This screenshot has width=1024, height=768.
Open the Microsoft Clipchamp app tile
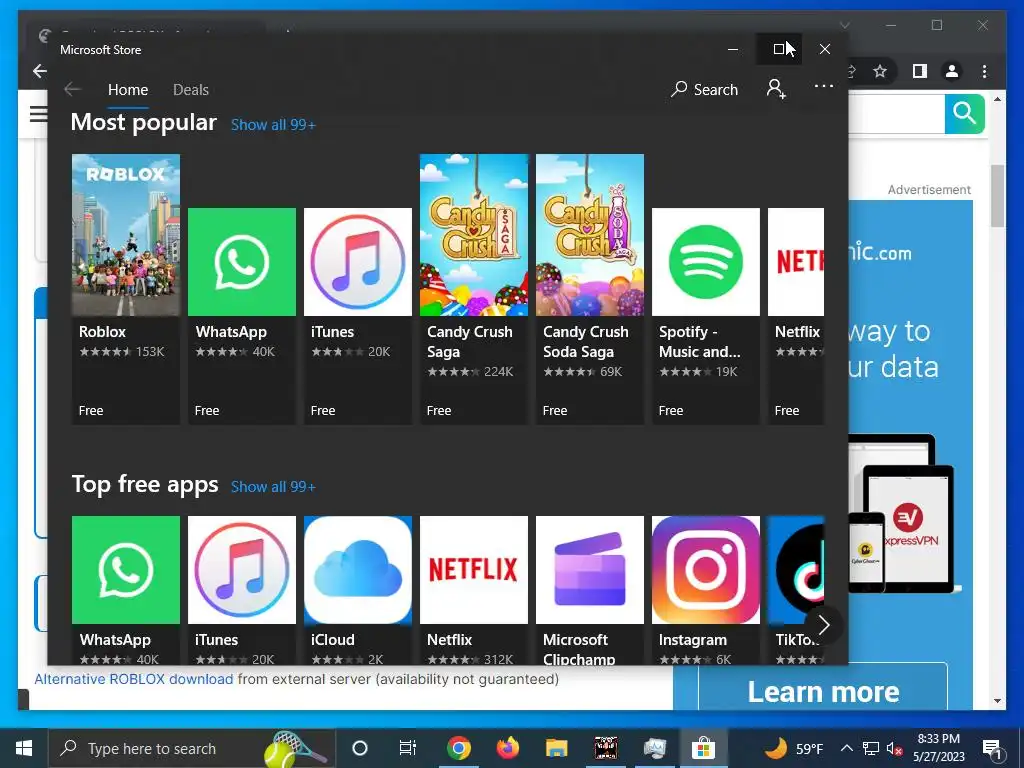click(x=590, y=590)
